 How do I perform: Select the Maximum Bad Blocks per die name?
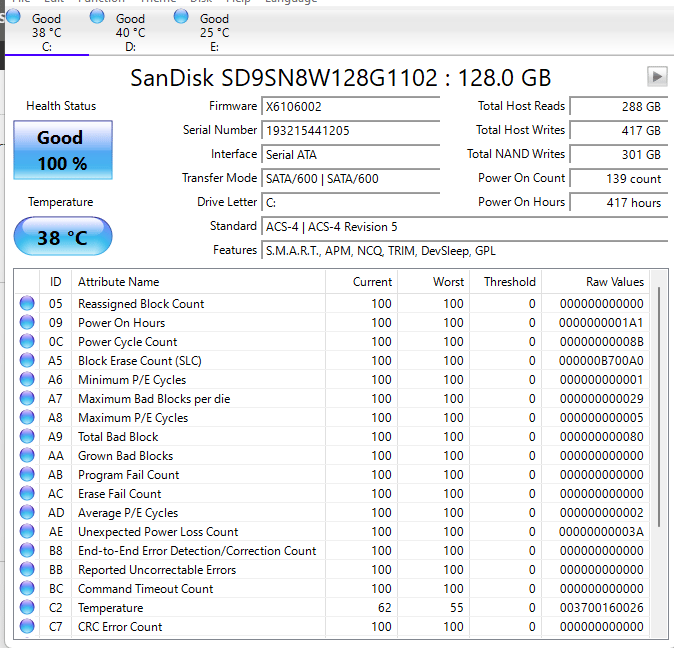click(x=154, y=399)
